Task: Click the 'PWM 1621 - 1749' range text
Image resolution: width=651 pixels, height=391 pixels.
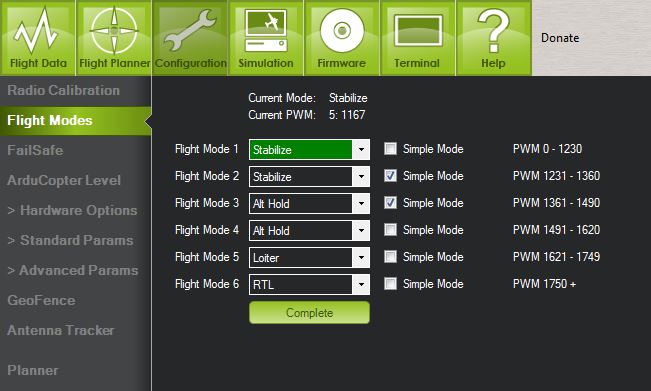Action: 556,257
